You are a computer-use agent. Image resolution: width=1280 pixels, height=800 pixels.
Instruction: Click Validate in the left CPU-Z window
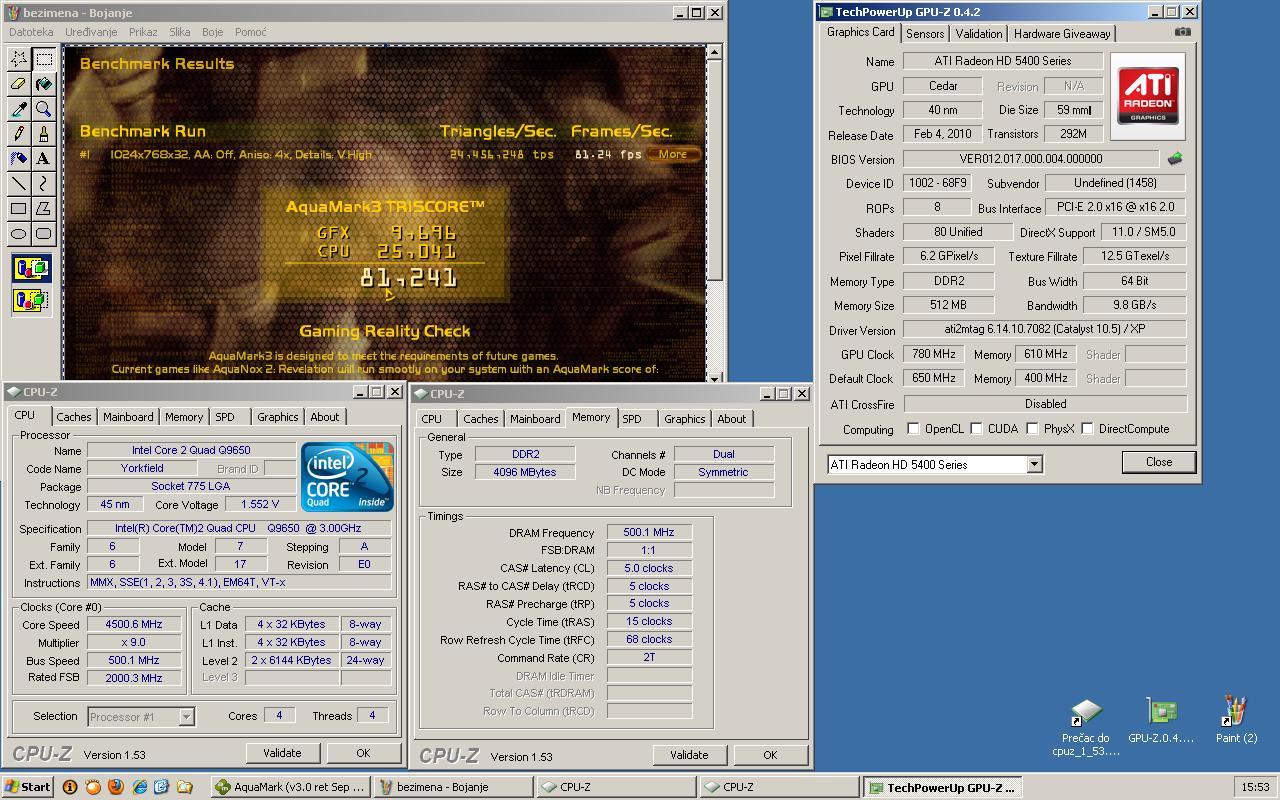pyautogui.click(x=281, y=753)
